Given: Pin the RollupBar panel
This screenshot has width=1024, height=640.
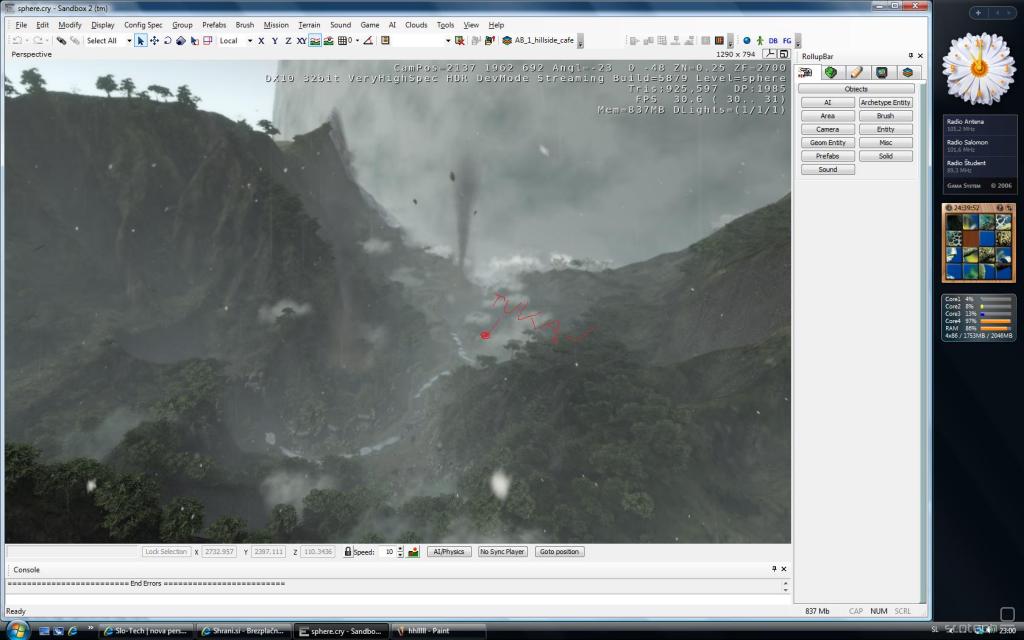Looking at the screenshot, I should (x=910, y=56).
